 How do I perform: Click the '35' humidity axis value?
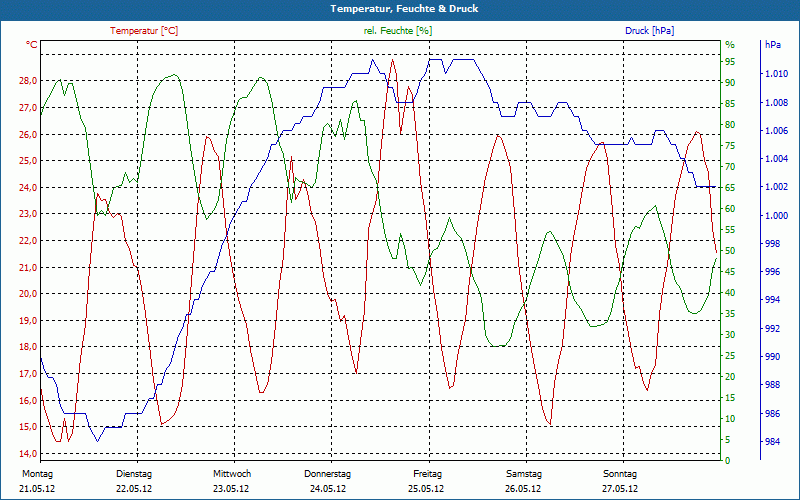731,314
